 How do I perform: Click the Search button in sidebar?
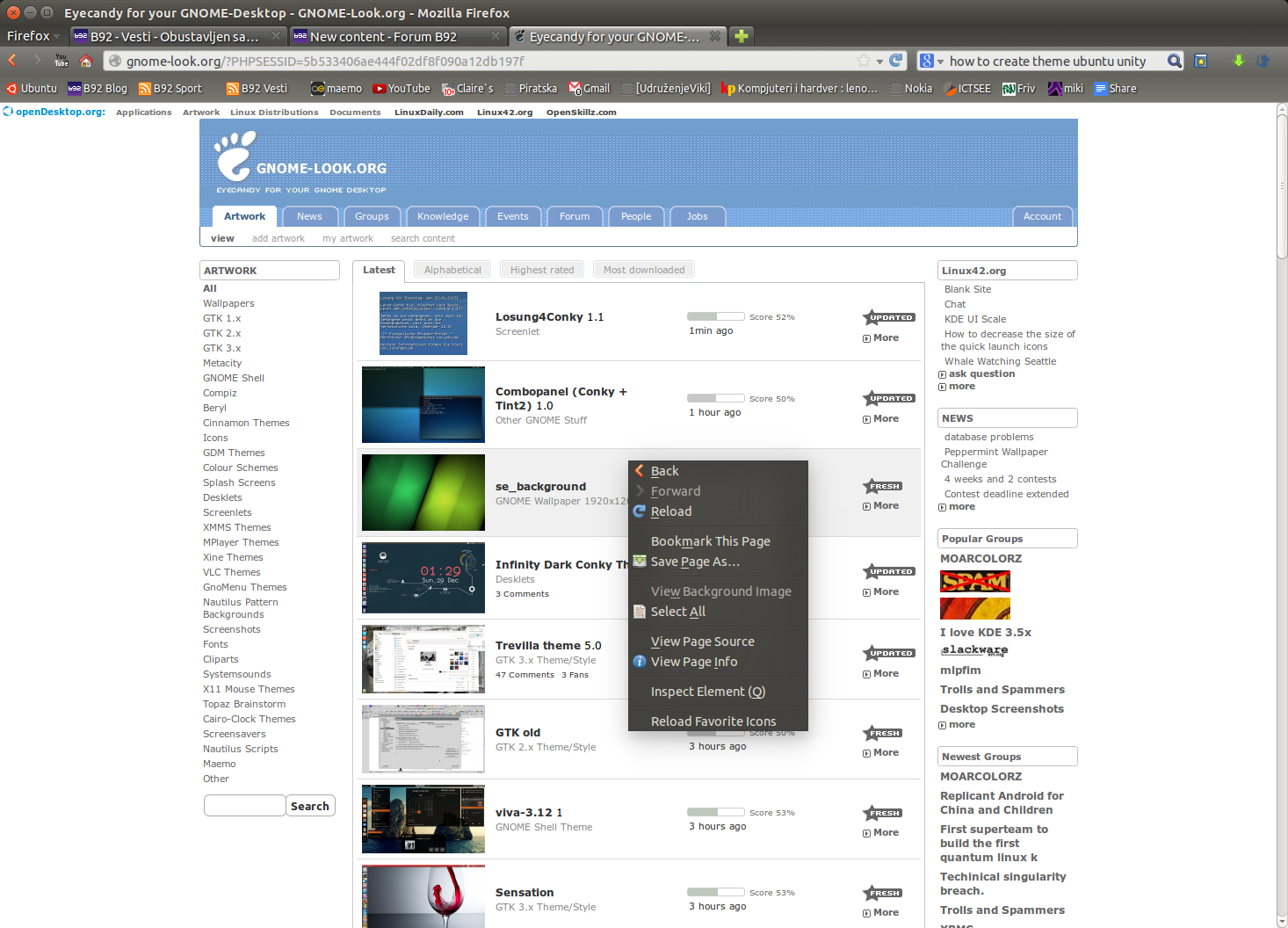click(x=310, y=806)
